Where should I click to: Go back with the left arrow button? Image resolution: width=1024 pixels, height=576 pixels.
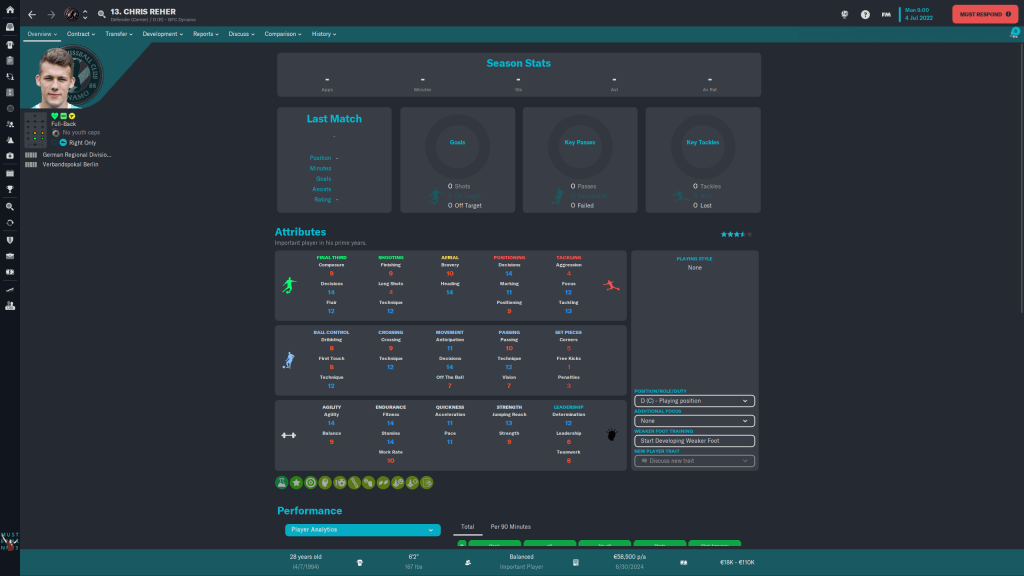[x=31, y=15]
